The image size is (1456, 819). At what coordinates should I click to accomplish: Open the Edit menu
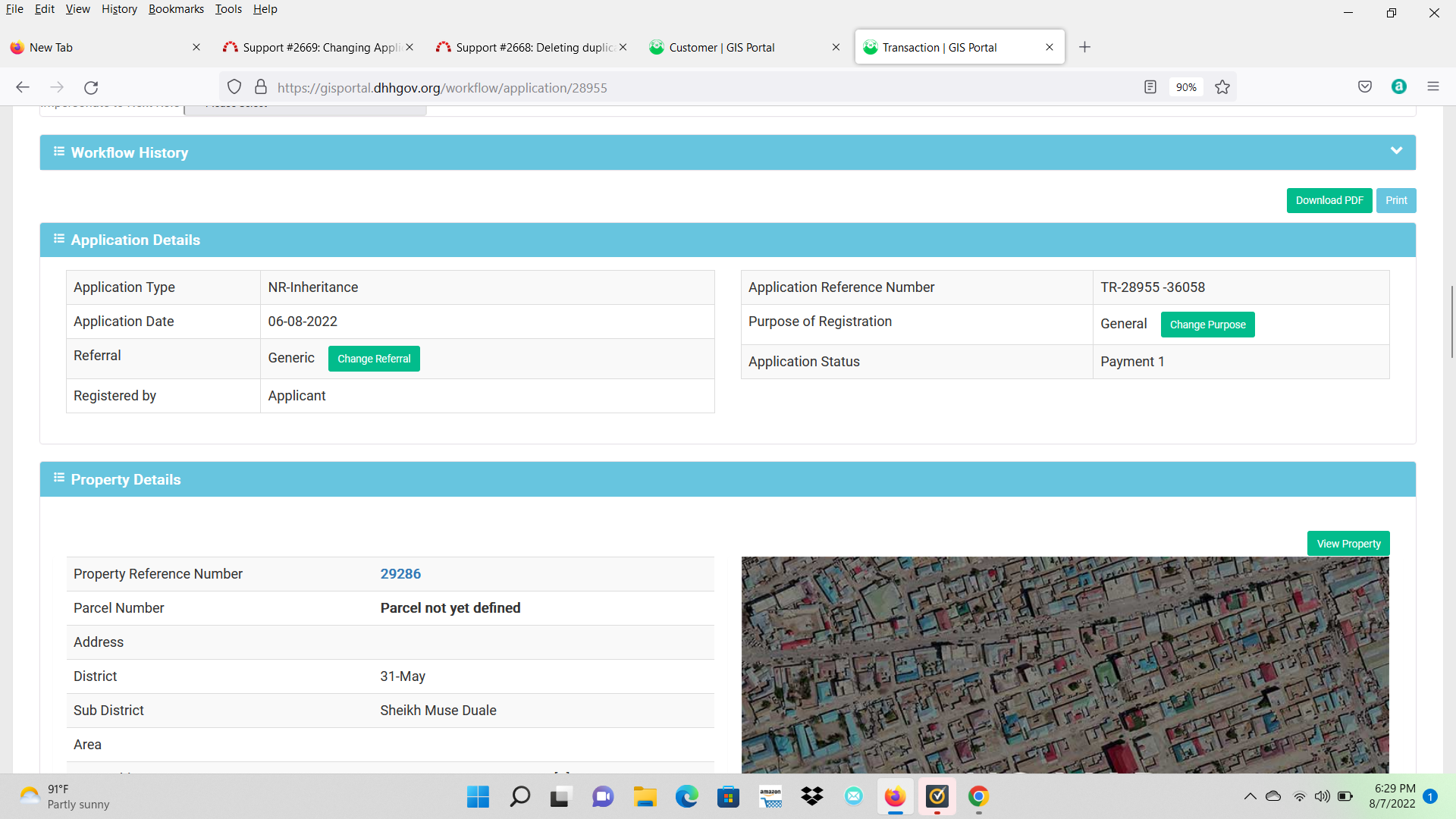click(x=45, y=9)
